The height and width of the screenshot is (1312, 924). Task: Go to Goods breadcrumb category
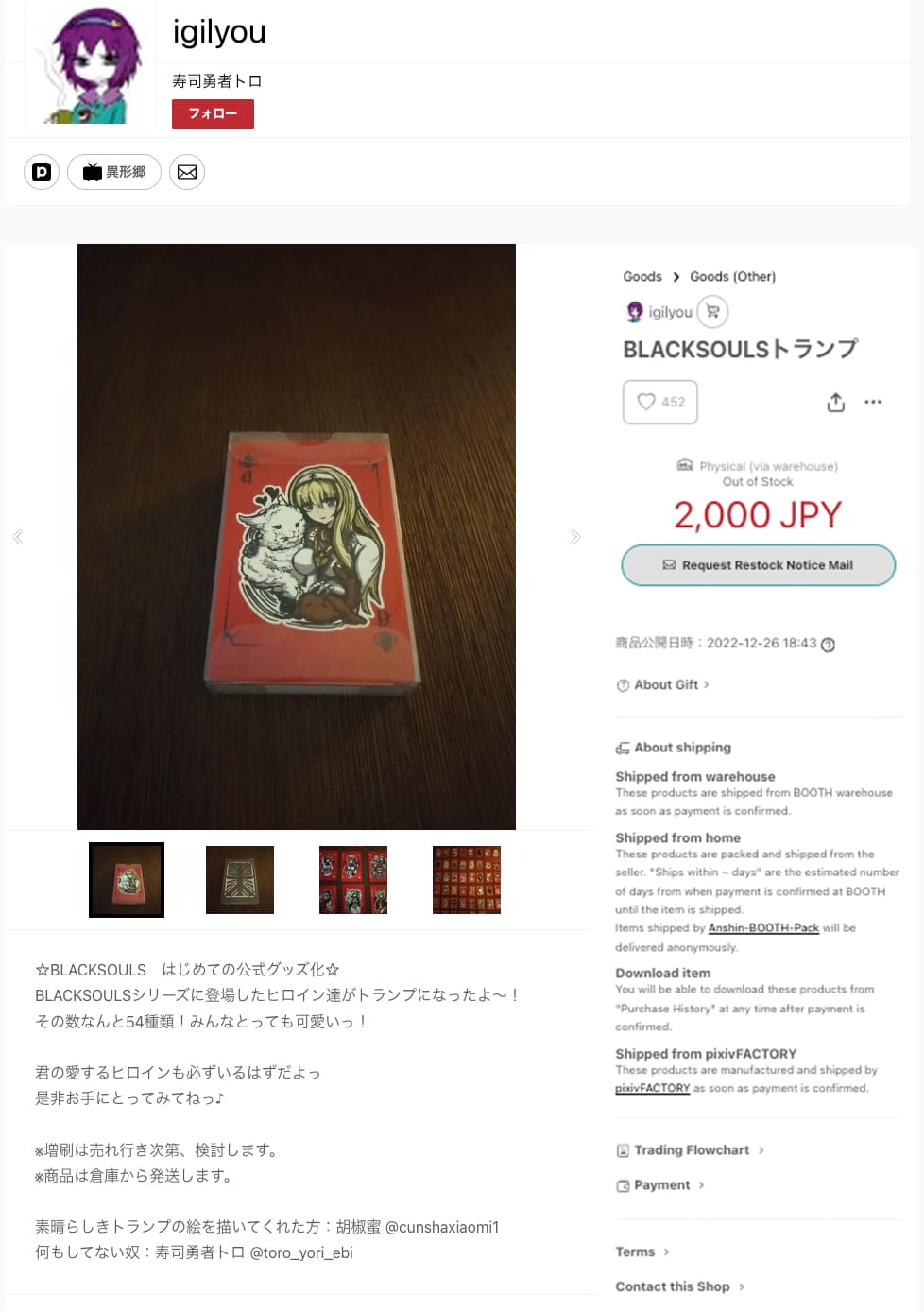(642, 277)
